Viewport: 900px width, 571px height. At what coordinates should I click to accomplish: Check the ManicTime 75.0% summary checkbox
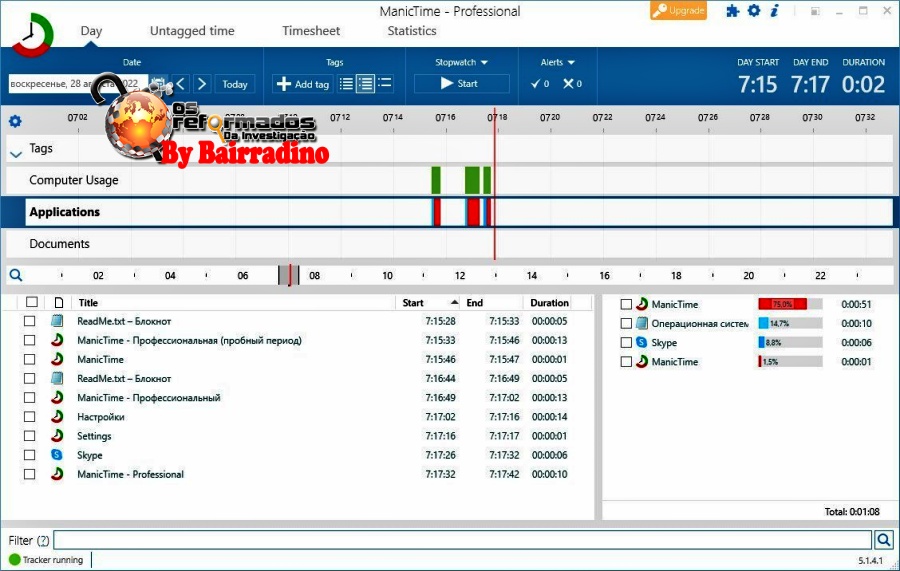(x=626, y=304)
